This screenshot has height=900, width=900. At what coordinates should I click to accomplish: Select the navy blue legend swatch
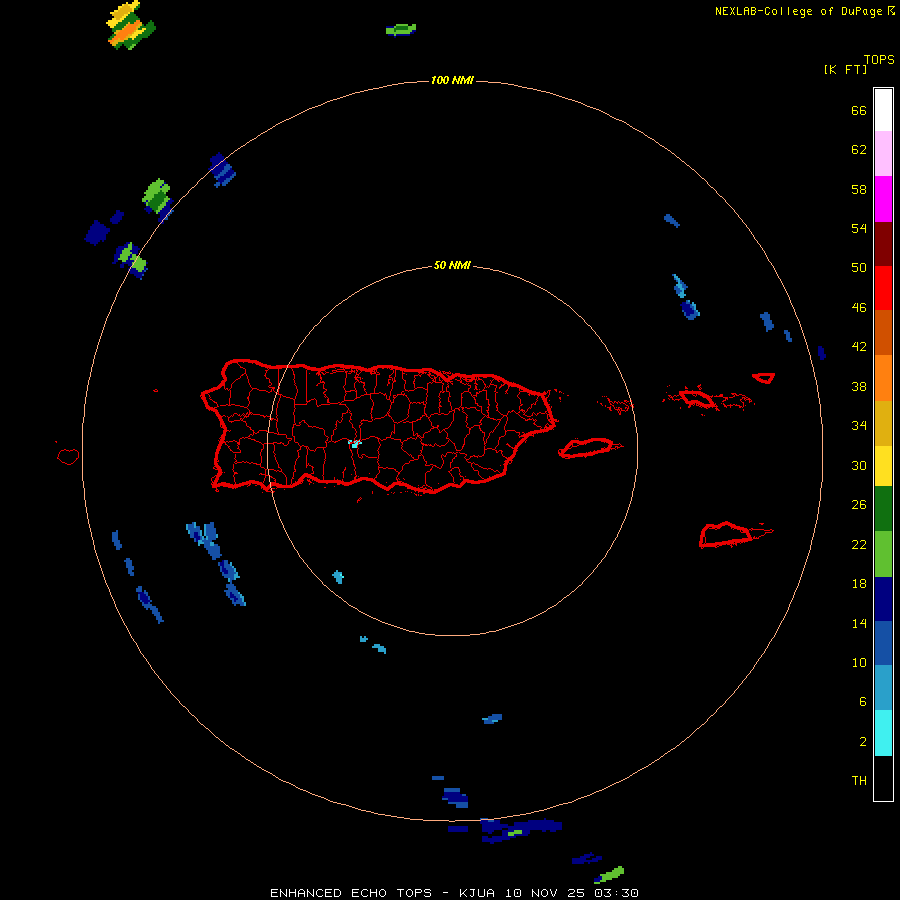pyautogui.click(x=883, y=599)
